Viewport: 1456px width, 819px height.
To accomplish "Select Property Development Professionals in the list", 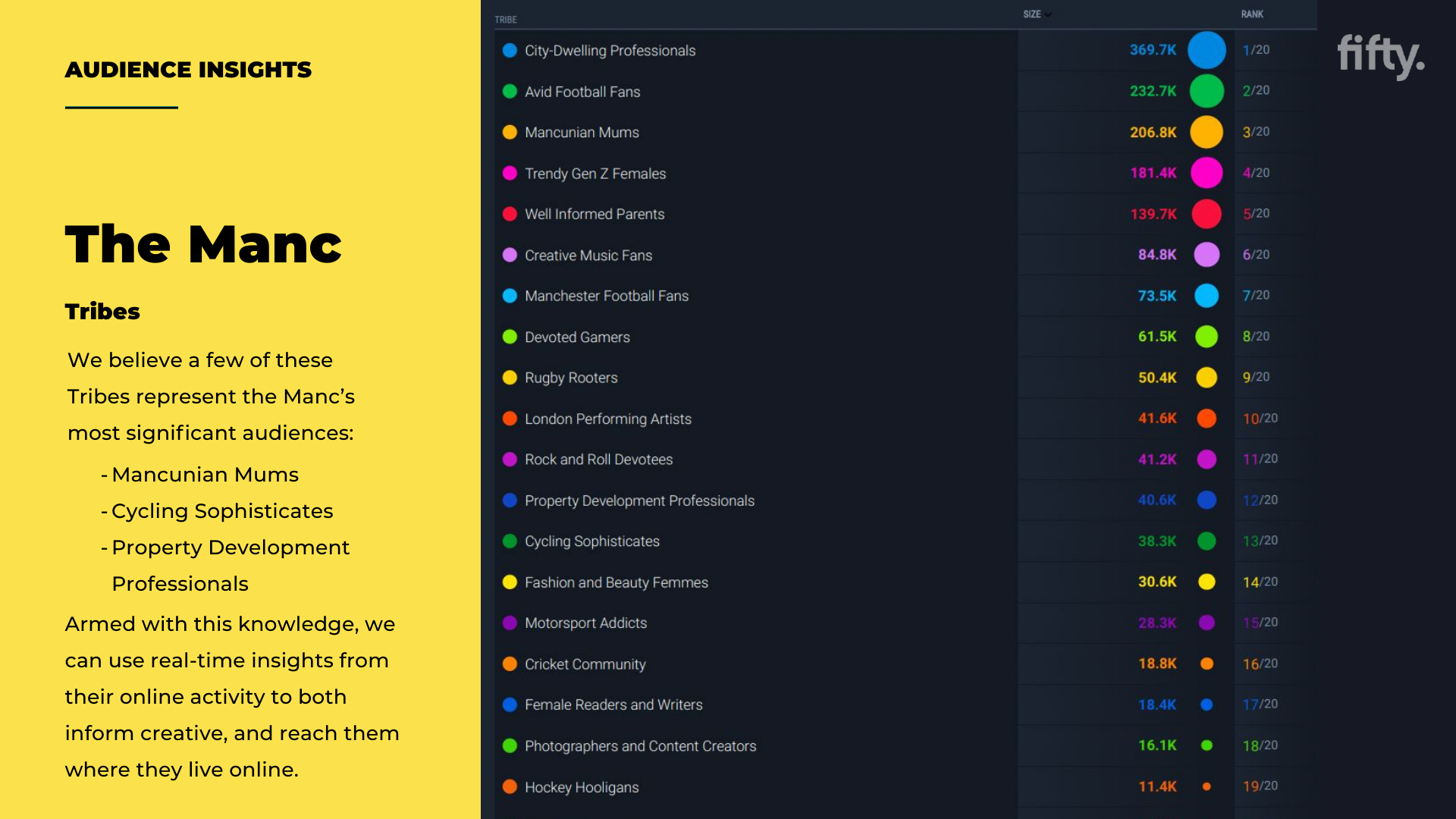I will pyautogui.click(x=639, y=501).
